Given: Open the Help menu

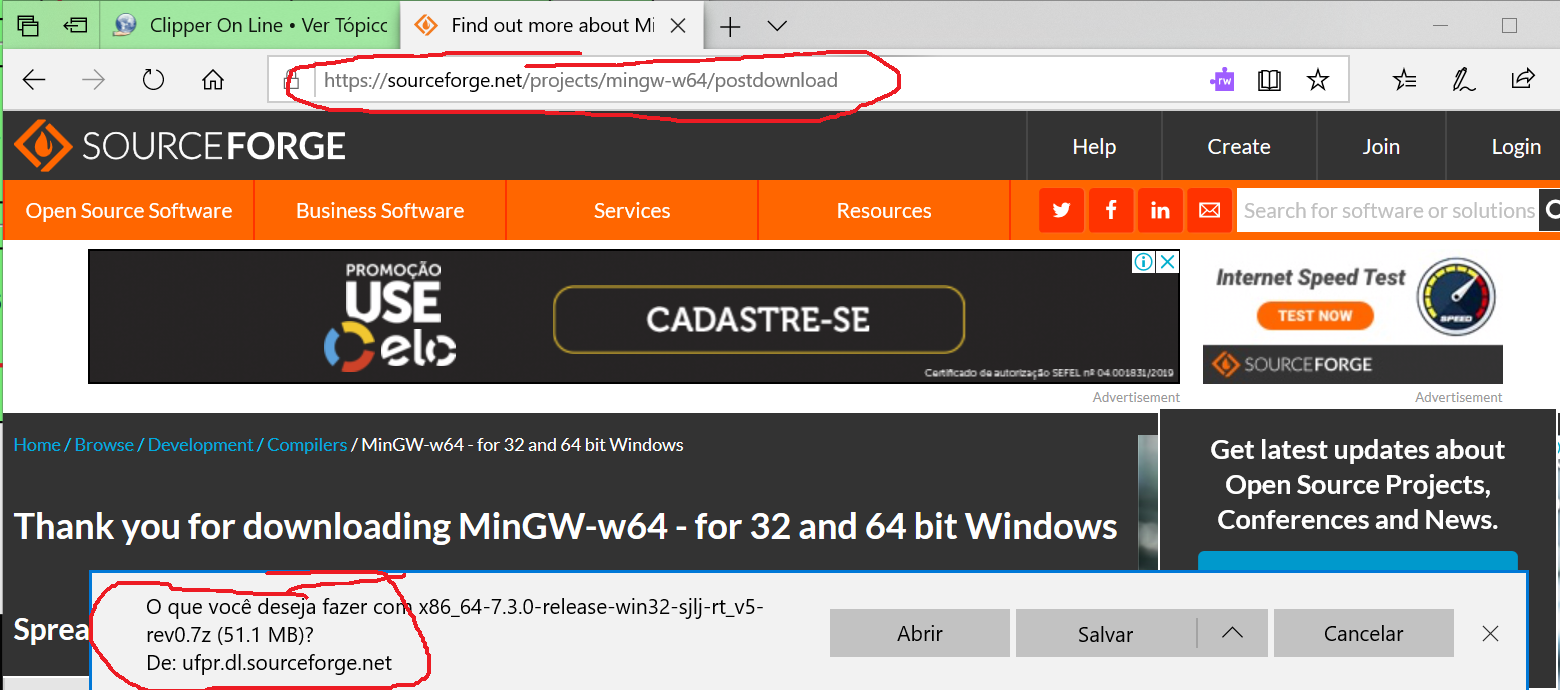Looking at the screenshot, I should pos(1094,146).
